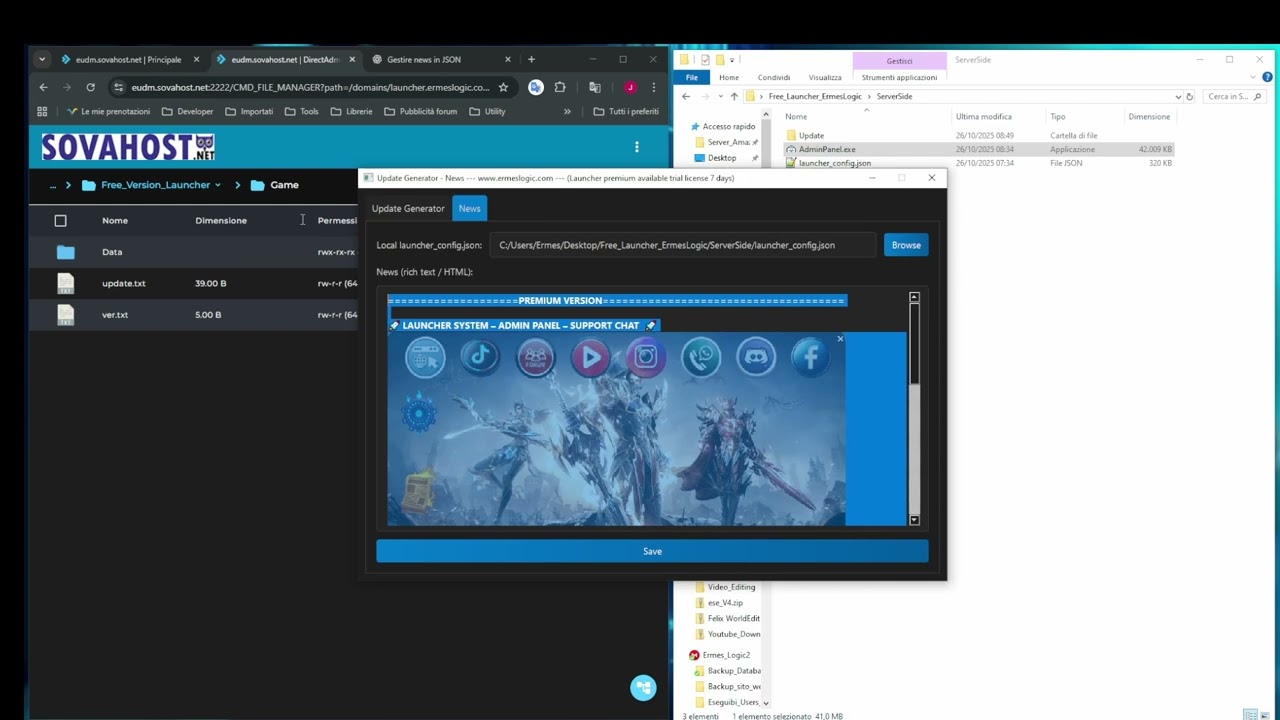Open the Chrome three-dot menu
1280x720 pixels.
pyautogui.click(x=654, y=87)
